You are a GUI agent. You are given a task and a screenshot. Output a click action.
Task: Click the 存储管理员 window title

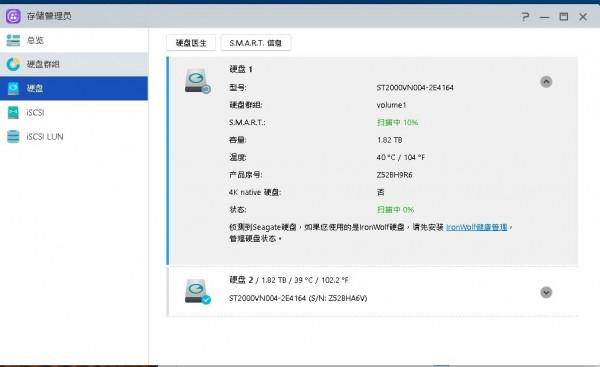coord(49,16)
